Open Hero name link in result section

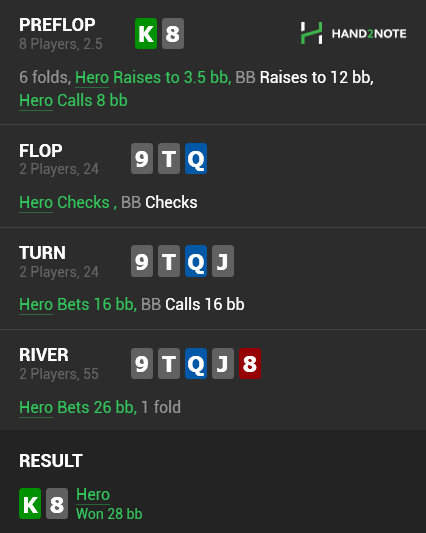click(93, 494)
